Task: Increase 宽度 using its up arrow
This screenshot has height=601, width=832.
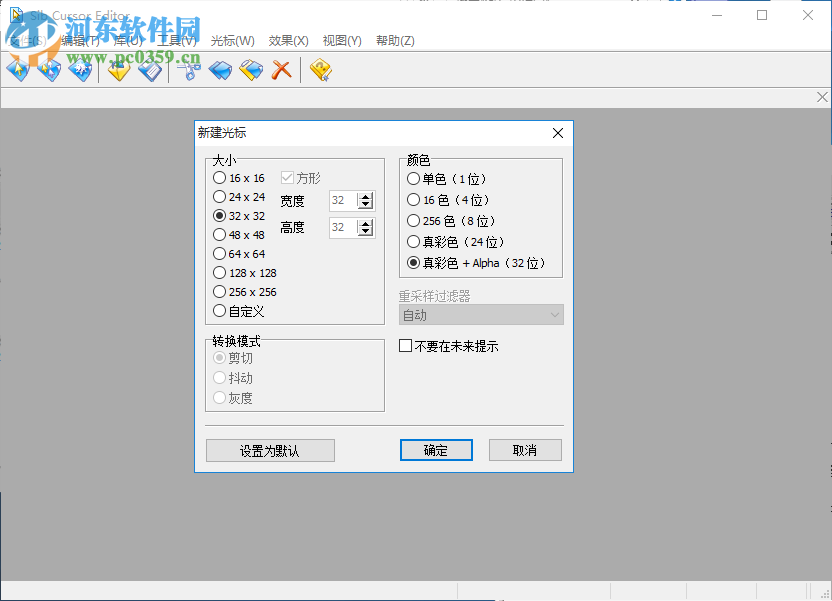Action: coord(366,195)
